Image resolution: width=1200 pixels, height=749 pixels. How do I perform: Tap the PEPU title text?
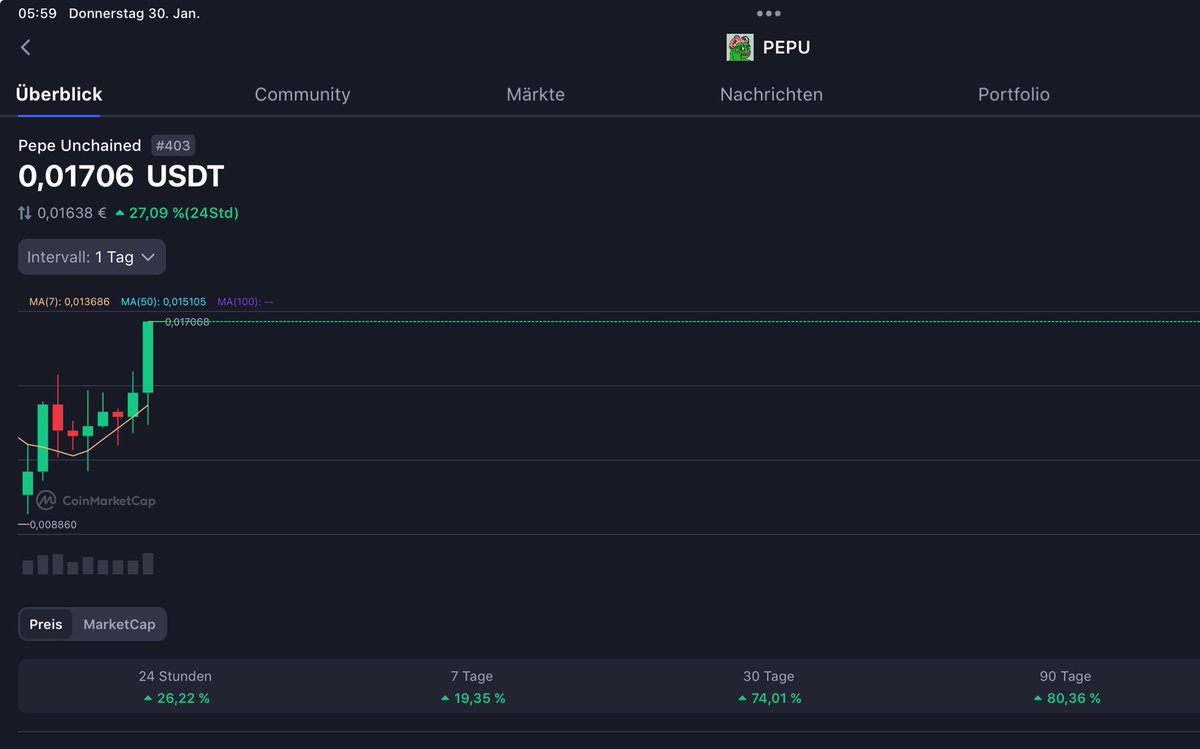tap(786, 47)
